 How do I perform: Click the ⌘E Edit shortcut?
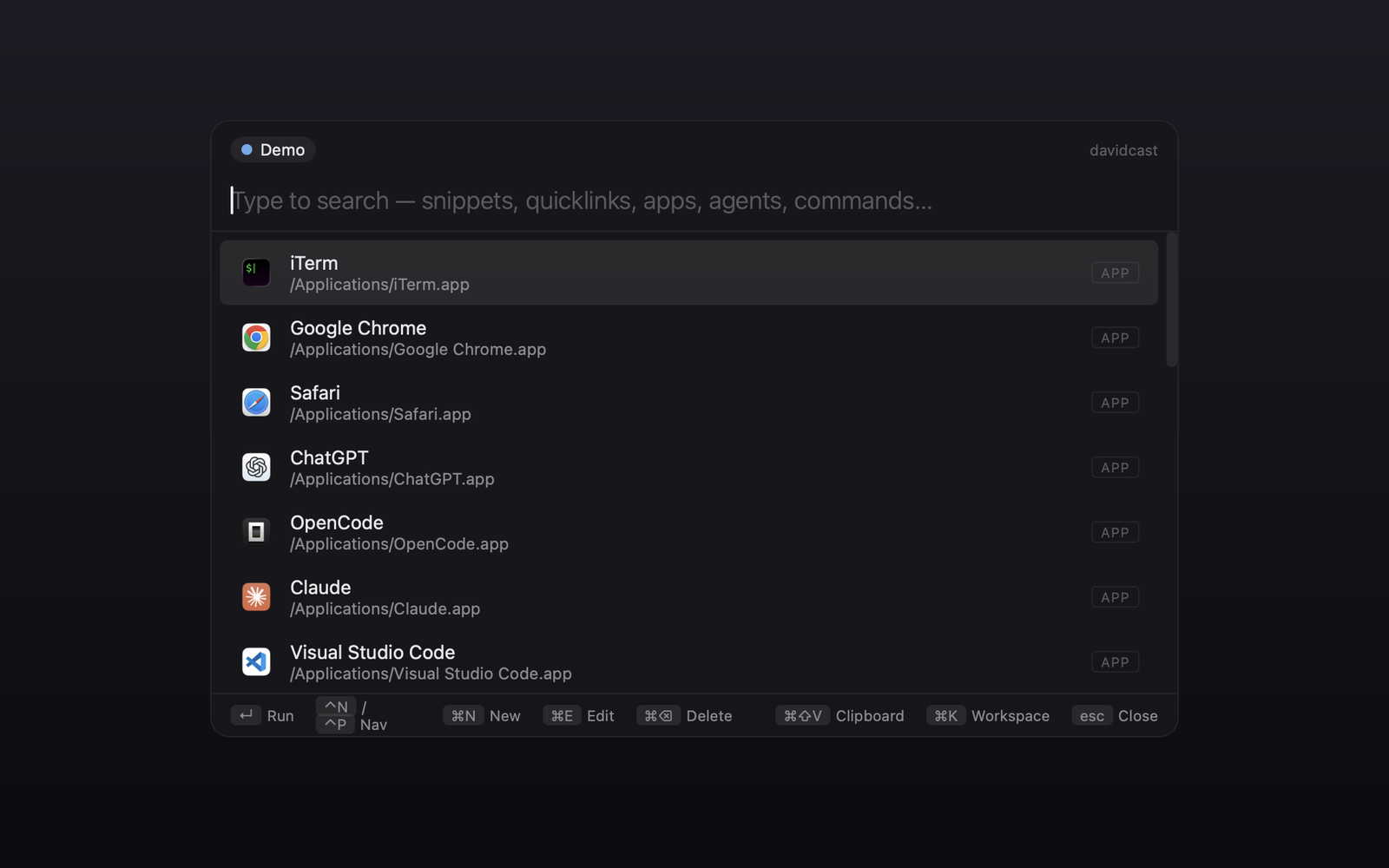(579, 716)
